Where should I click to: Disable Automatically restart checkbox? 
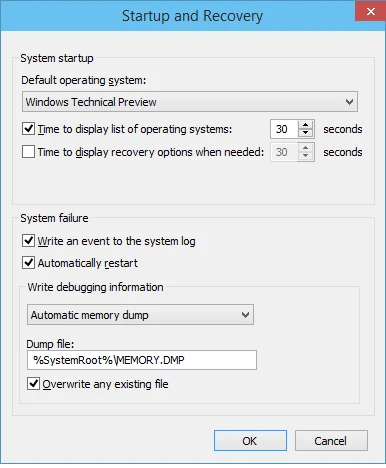(x=28, y=263)
